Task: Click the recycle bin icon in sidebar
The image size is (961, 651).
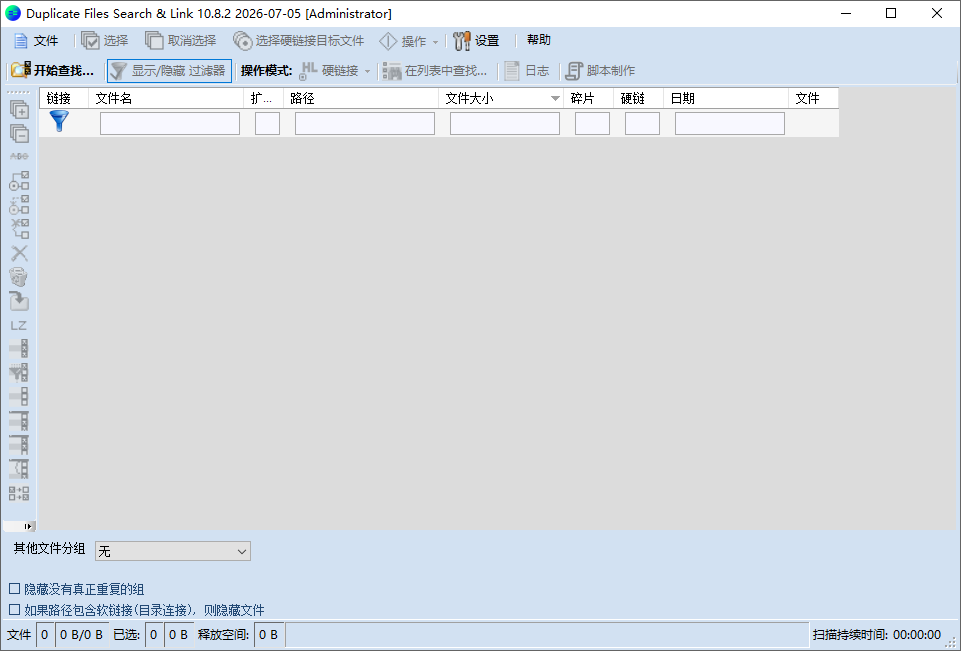Action: [x=19, y=277]
